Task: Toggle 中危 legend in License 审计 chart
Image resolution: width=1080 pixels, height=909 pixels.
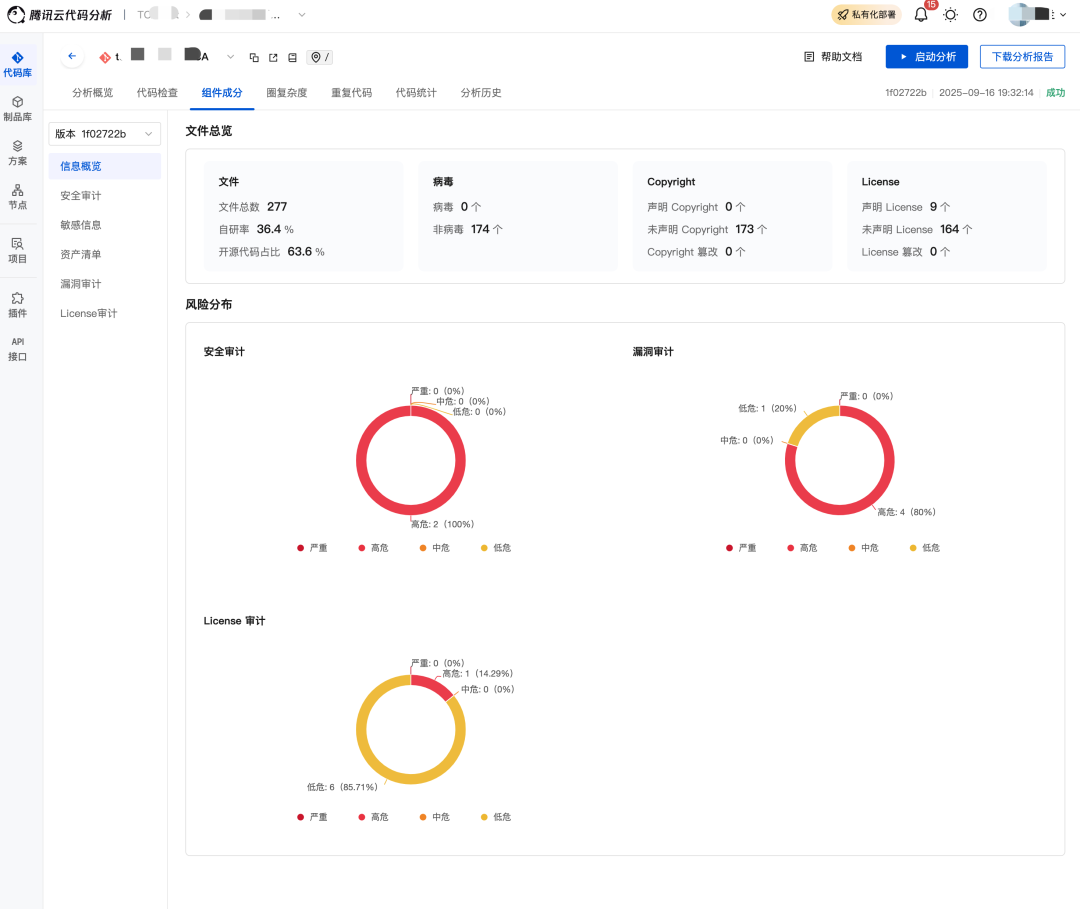Action: (x=435, y=817)
